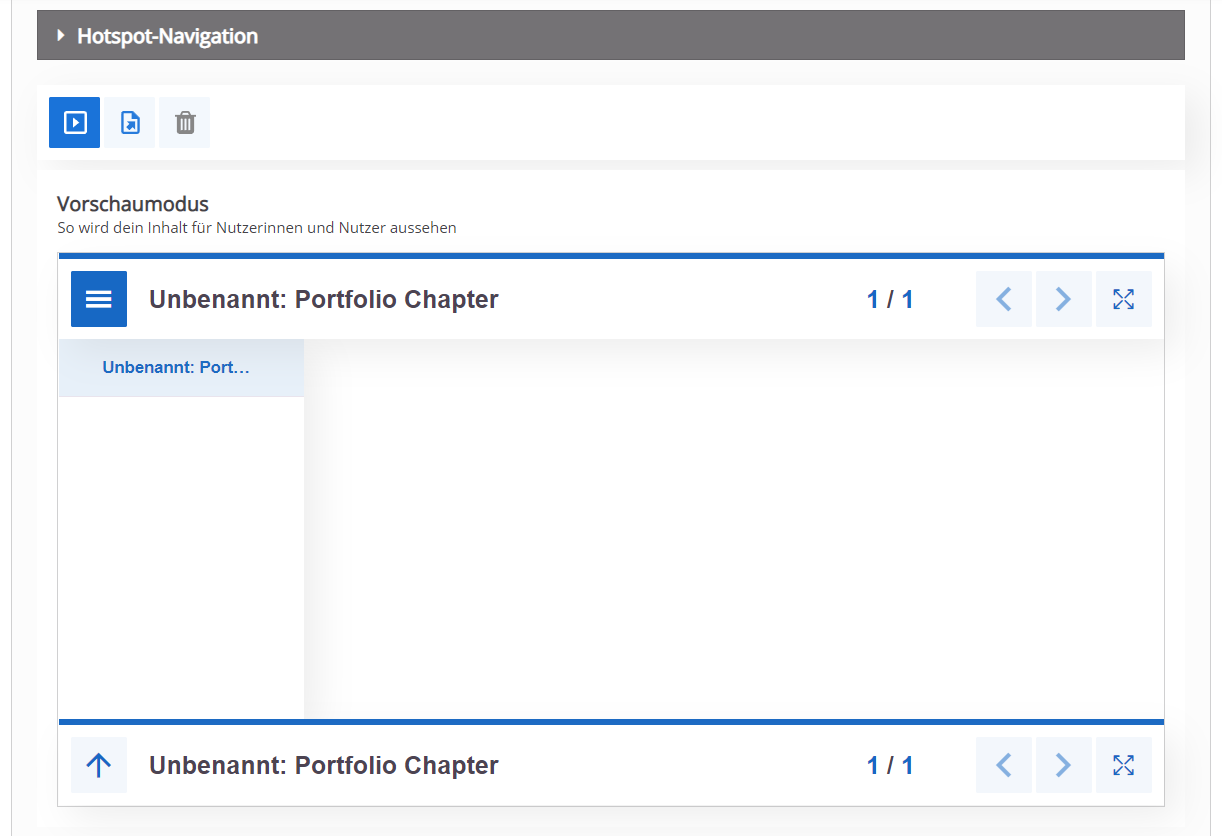
Task: Click bottom bar title Unbenannt: Portfolio Chapter
Action: (324, 765)
